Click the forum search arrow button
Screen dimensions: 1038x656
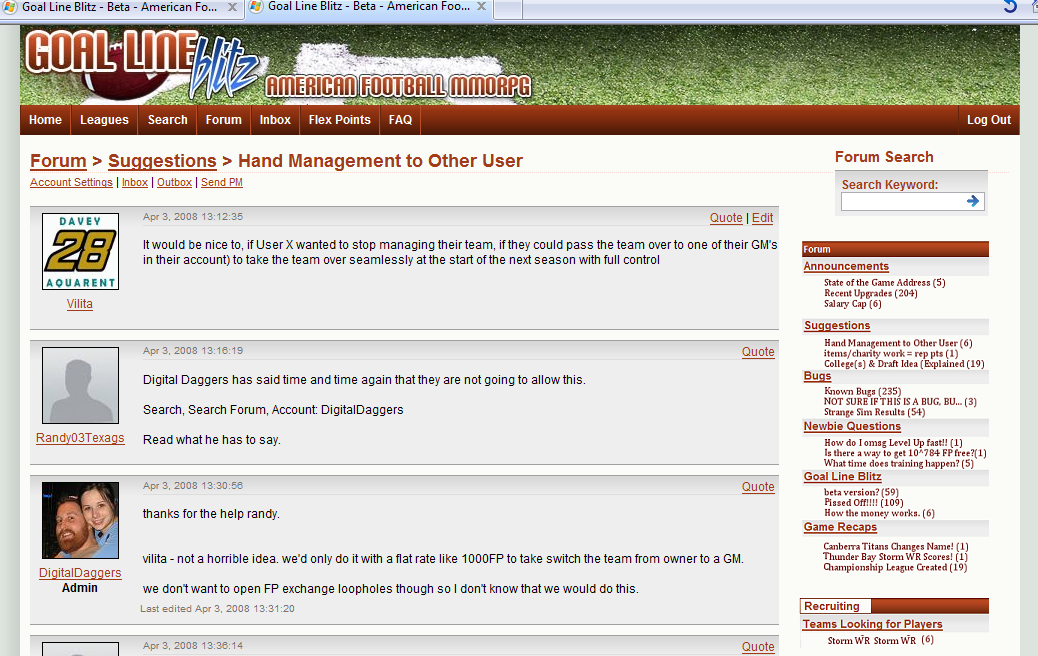pos(972,201)
